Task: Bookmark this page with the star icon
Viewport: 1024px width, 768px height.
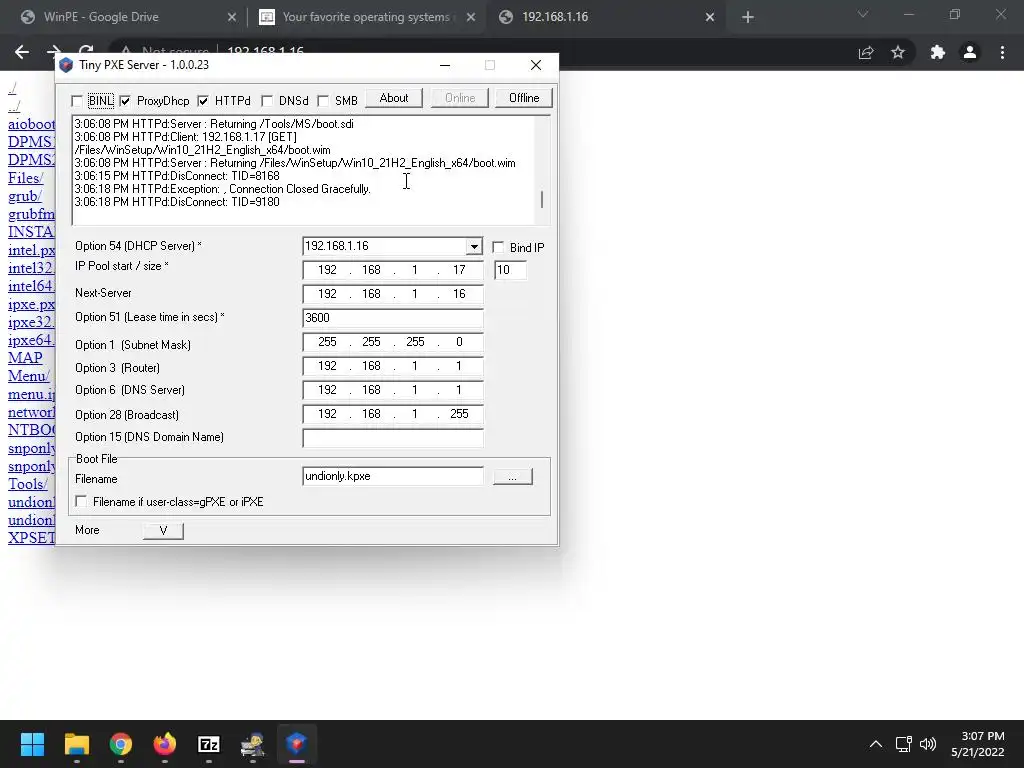Action: coord(898,52)
